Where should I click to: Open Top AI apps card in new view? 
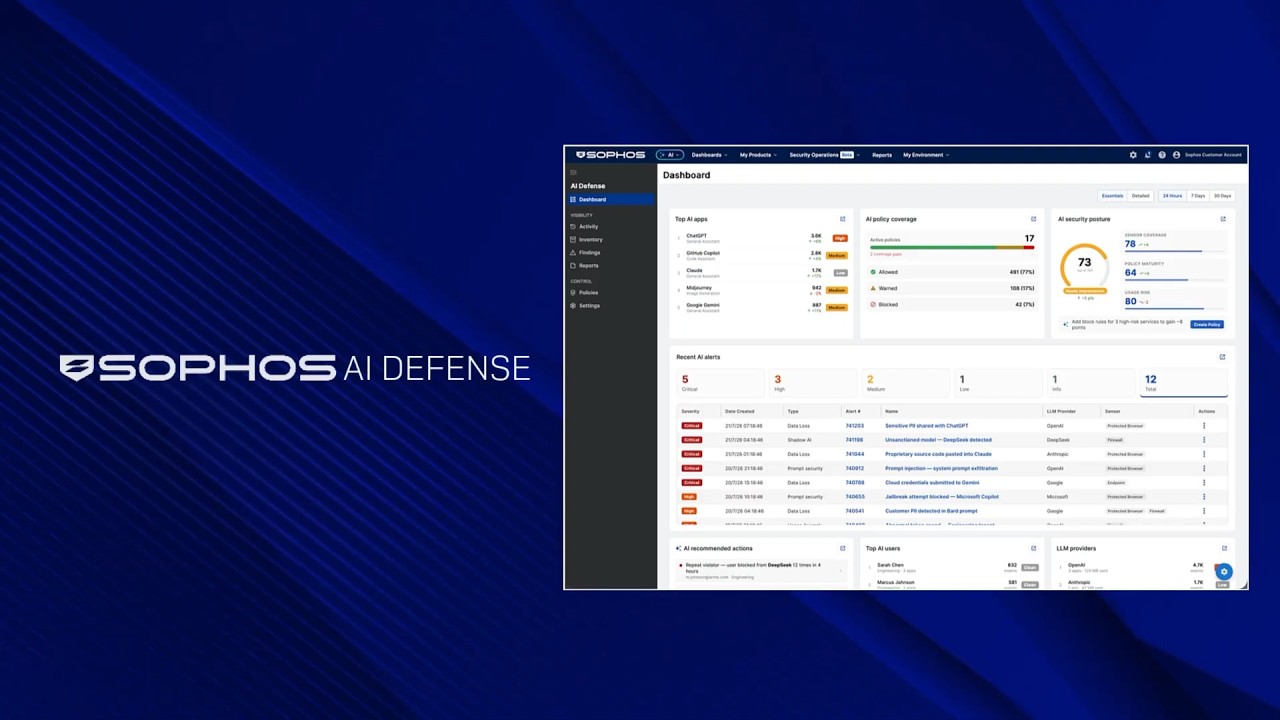click(x=842, y=219)
